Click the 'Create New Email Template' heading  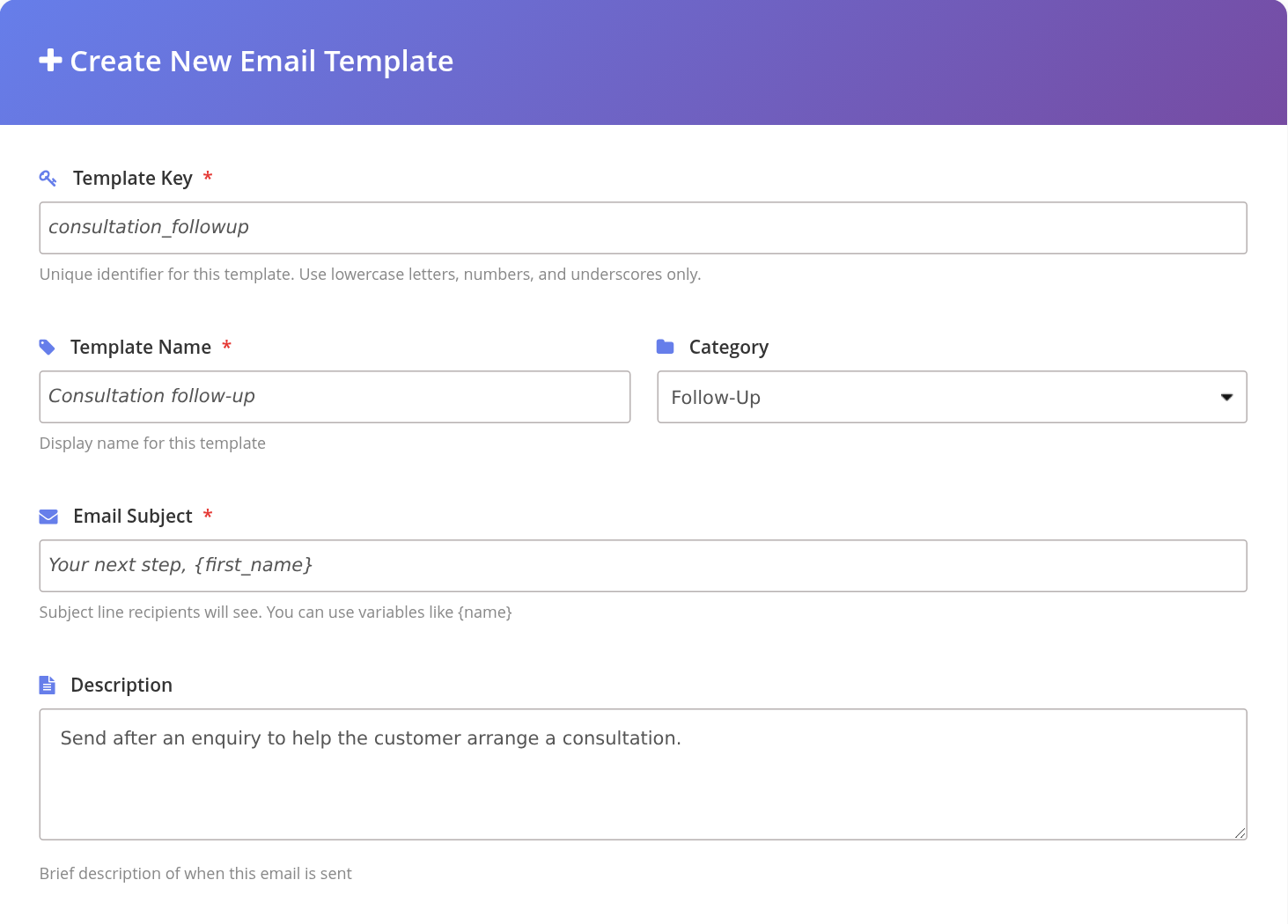(261, 61)
